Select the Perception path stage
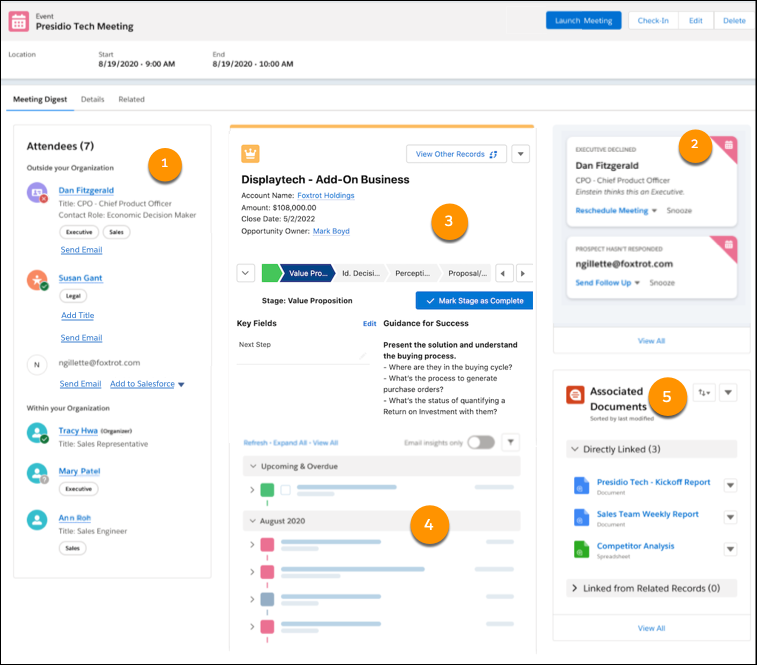The height and width of the screenshot is (667, 758). [x=412, y=273]
